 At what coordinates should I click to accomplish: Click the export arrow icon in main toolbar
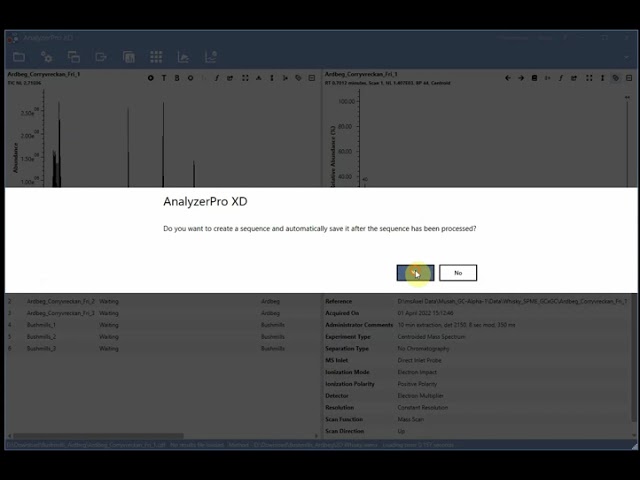[x=101, y=57]
